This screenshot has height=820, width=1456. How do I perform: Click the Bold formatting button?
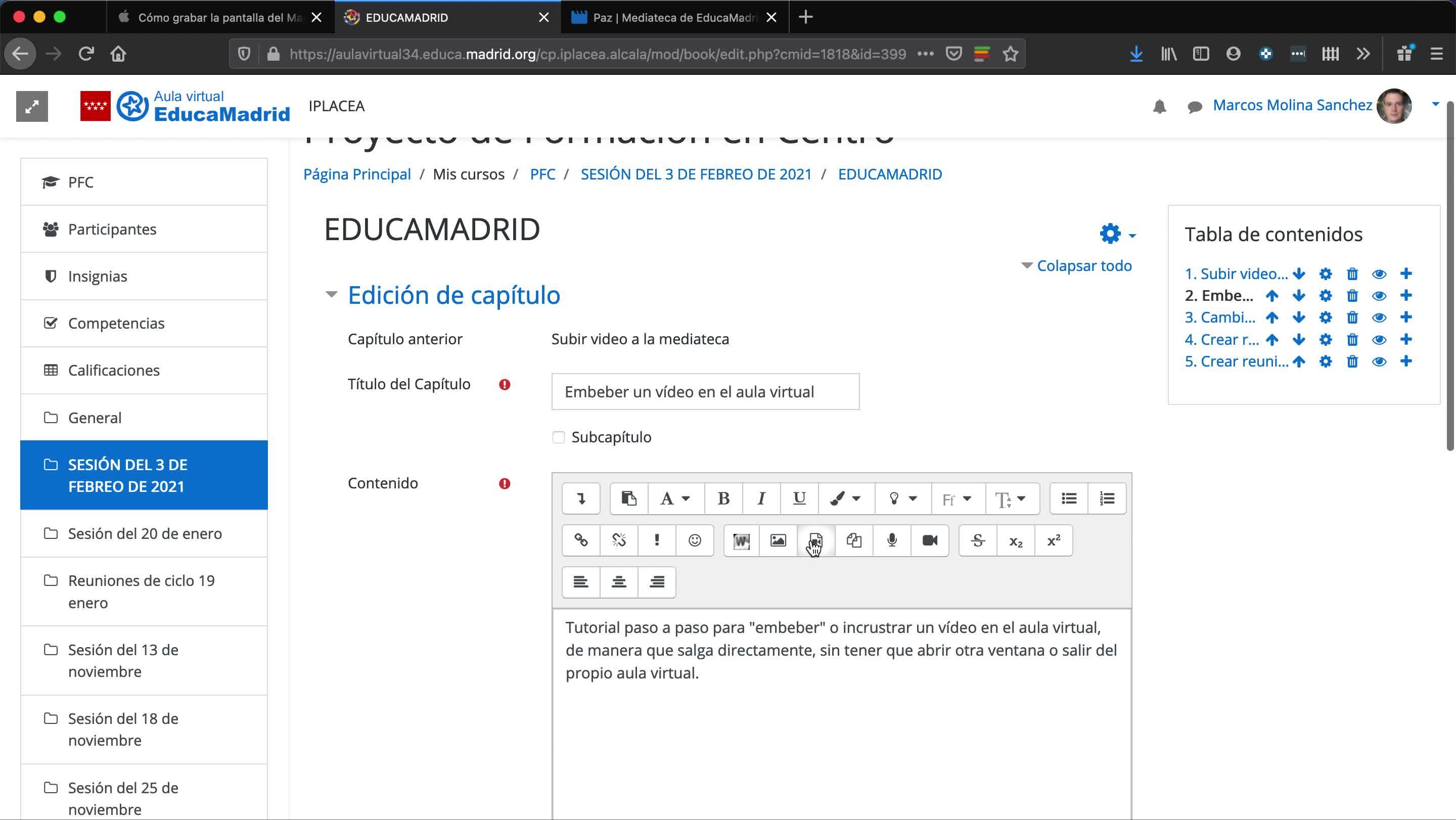pyautogui.click(x=723, y=498)
